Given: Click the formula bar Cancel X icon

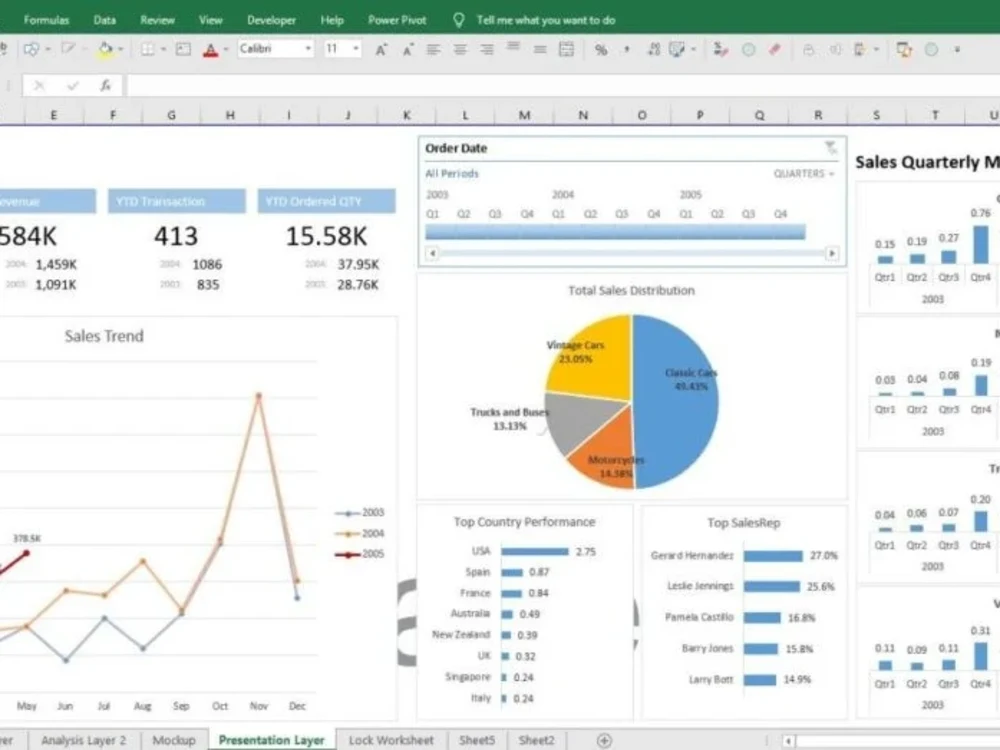Looking at the screenshot, I should point(39,85).
